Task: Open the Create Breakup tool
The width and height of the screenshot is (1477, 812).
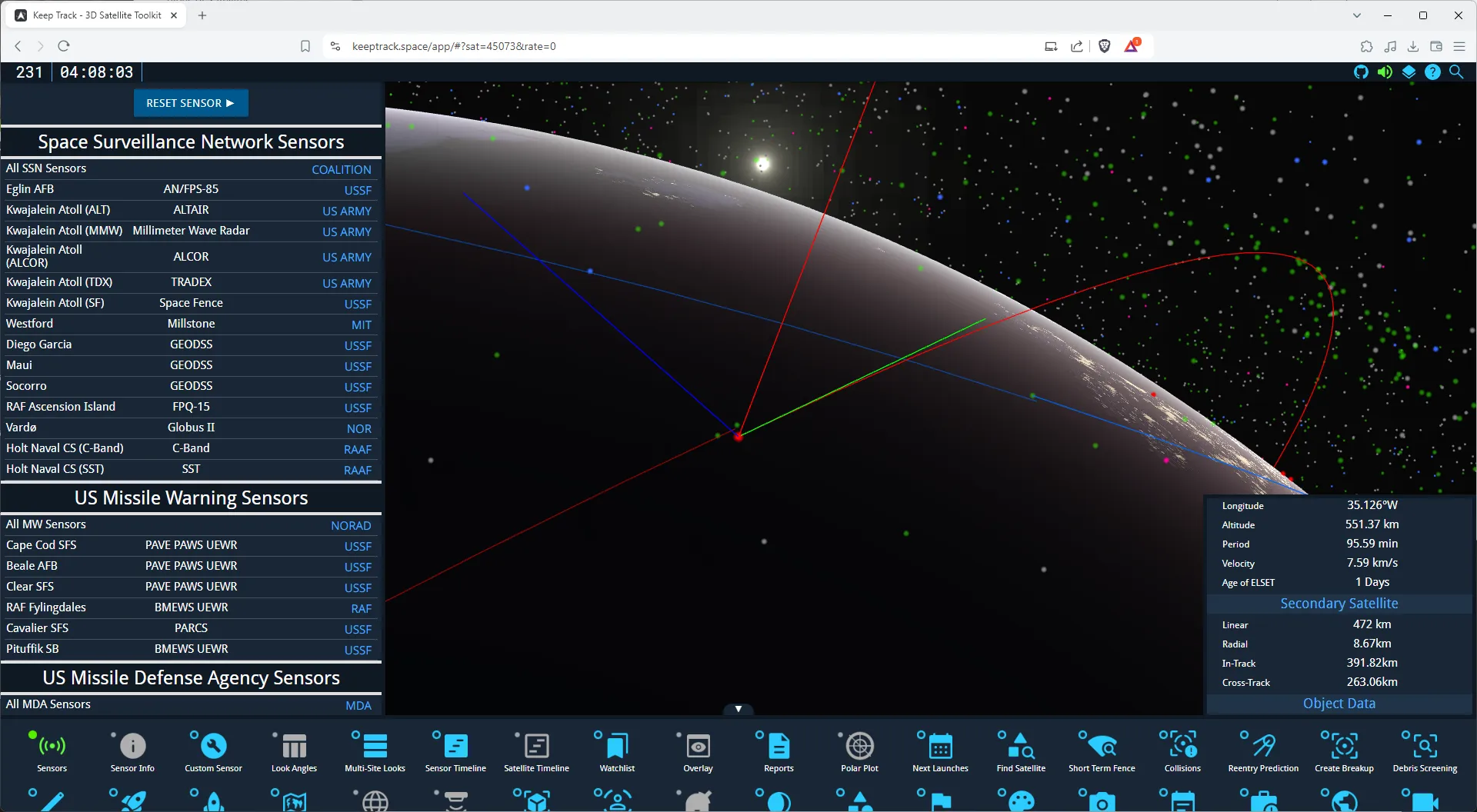Action: click(x=1344, y=752)
